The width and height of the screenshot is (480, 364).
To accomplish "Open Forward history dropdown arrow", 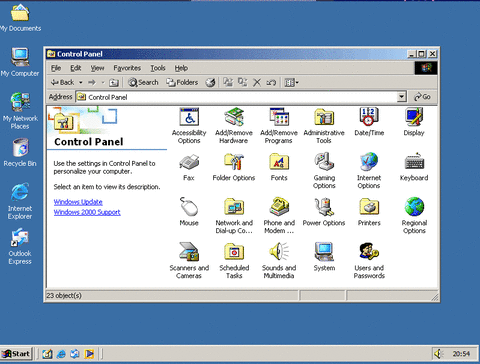I will pyautogui.click(x=103, y=82).
